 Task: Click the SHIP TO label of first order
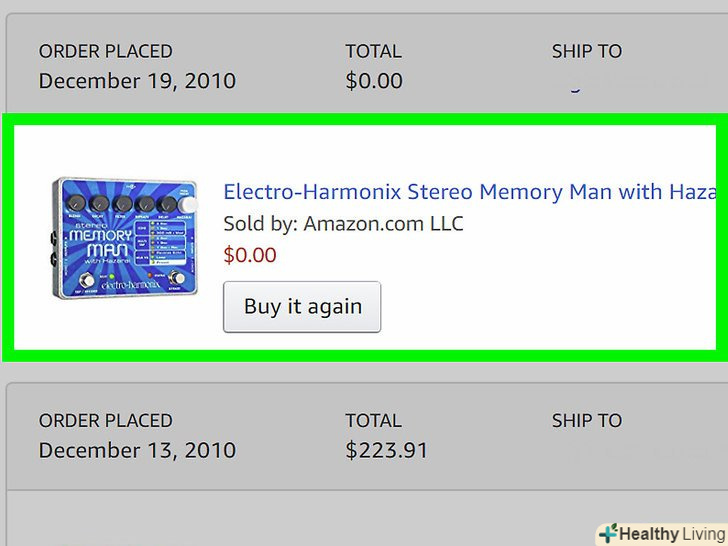[x=586, y=51]
